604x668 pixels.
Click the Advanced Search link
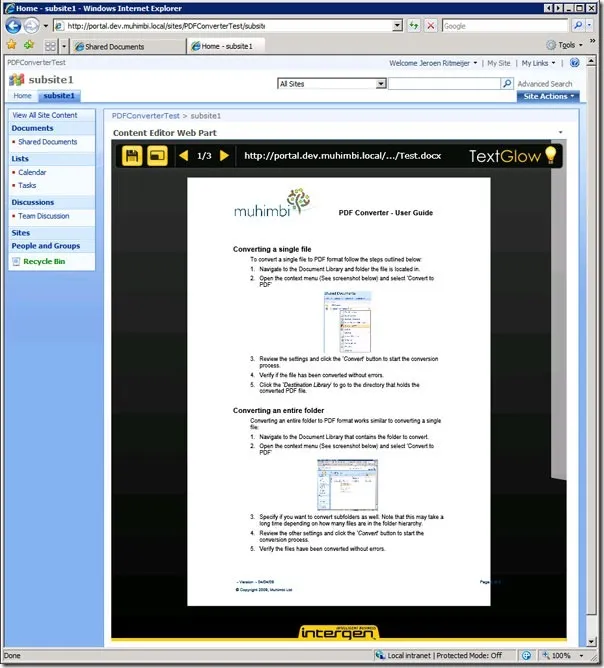(x=545, y=84)
